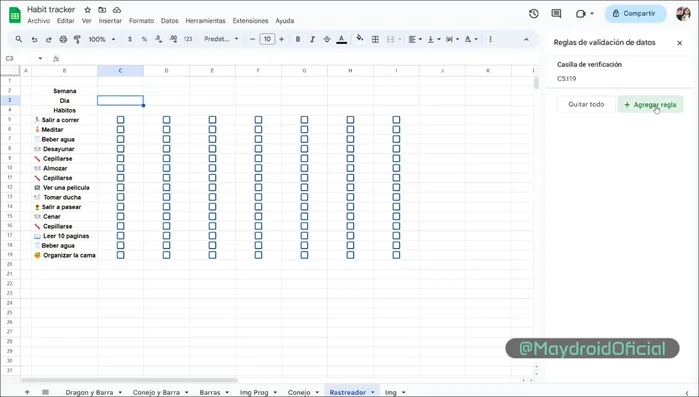Check the Almozar box in column G

[304, 168]
